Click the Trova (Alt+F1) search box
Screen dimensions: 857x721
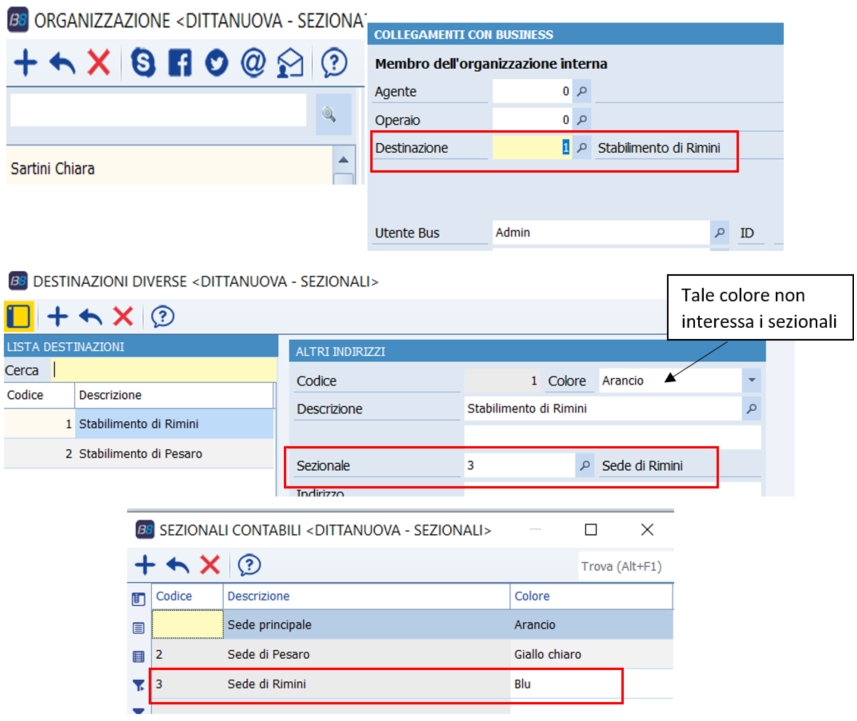pos(626,566)
